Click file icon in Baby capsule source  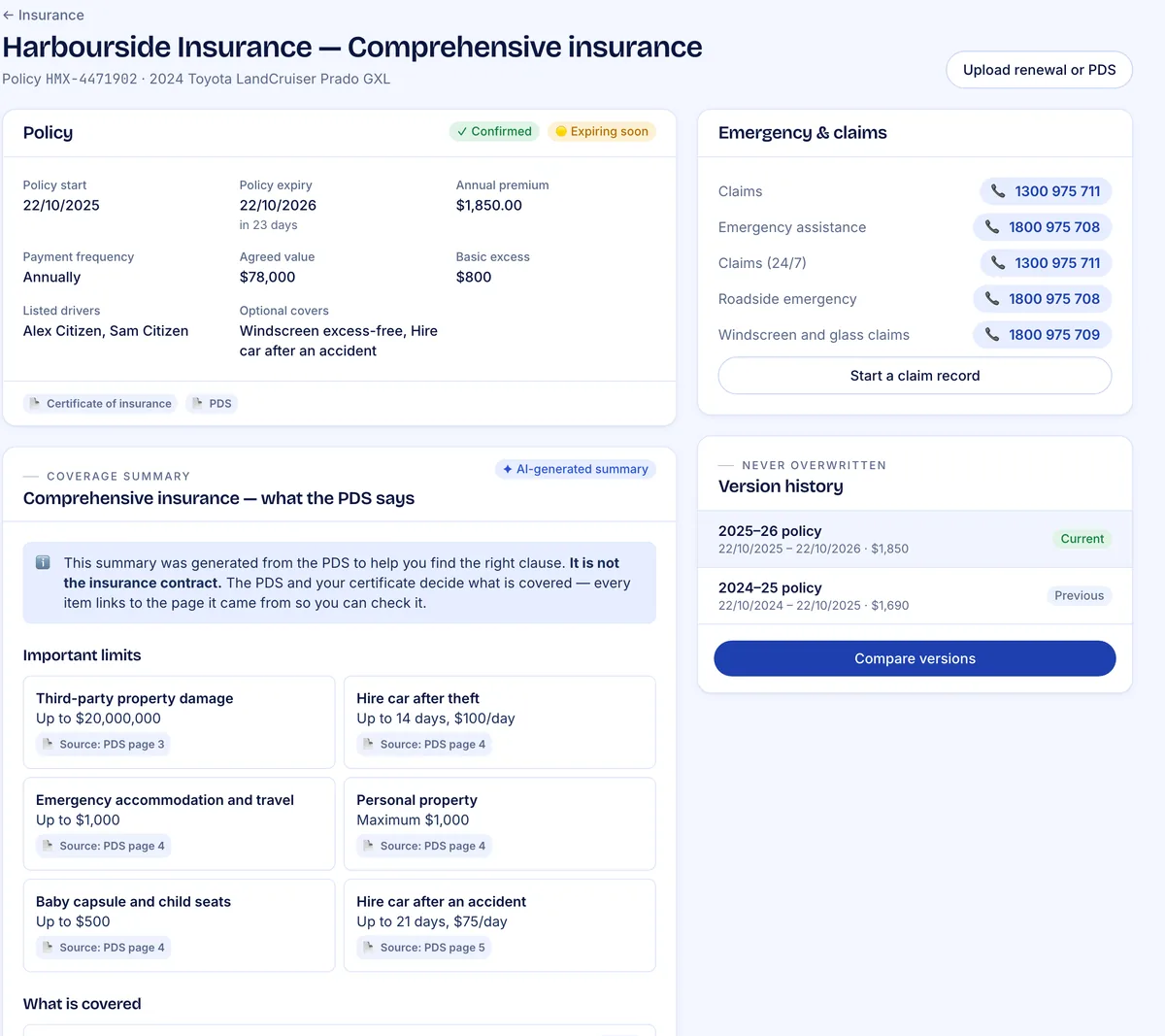pos(48,948)
